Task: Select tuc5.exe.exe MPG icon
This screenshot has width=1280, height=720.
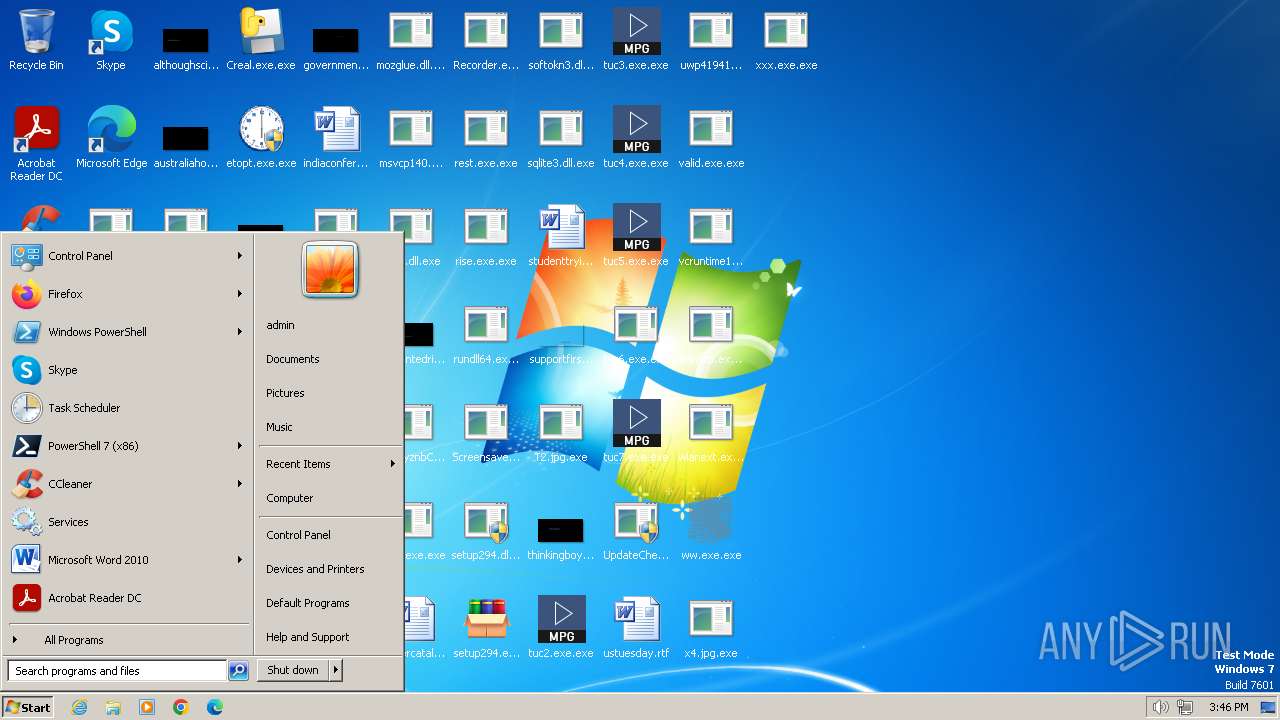Action: (636, 236)
